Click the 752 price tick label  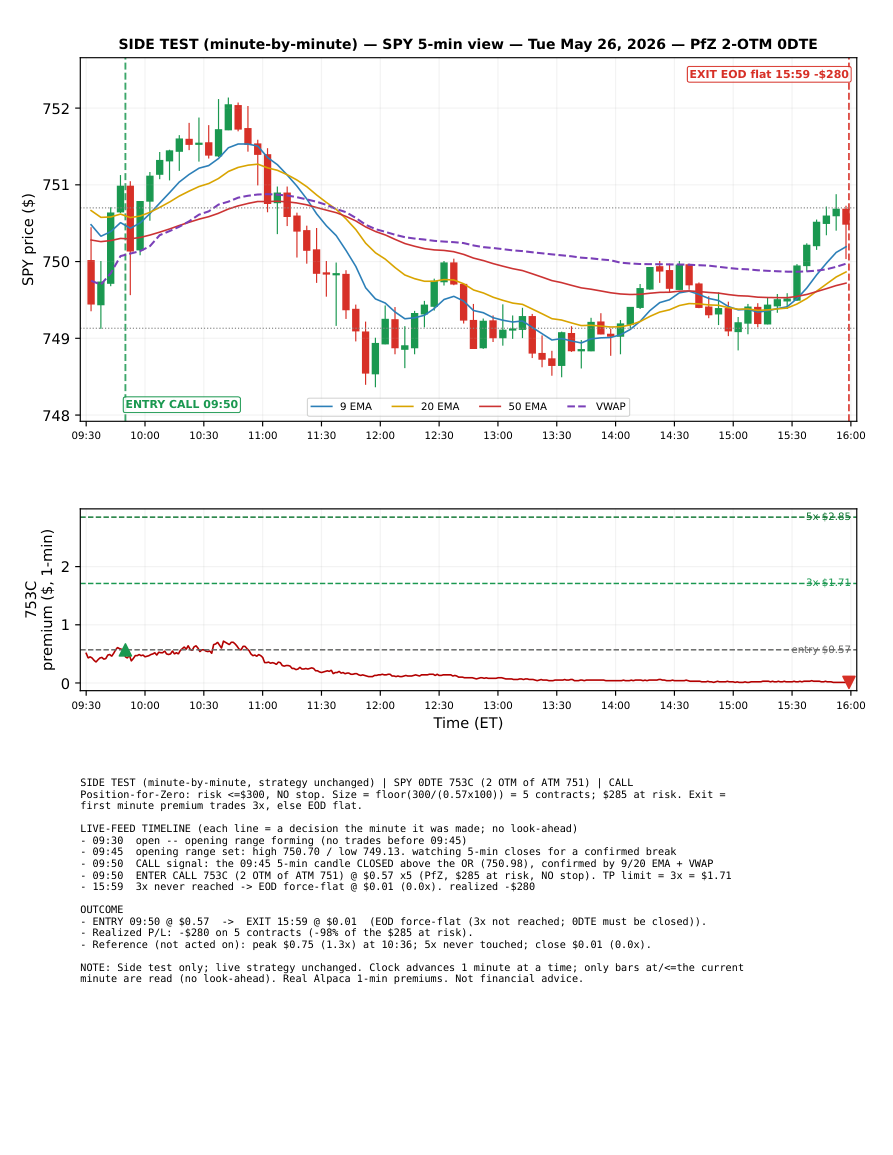pyautogui.click(x=56, y=109)
